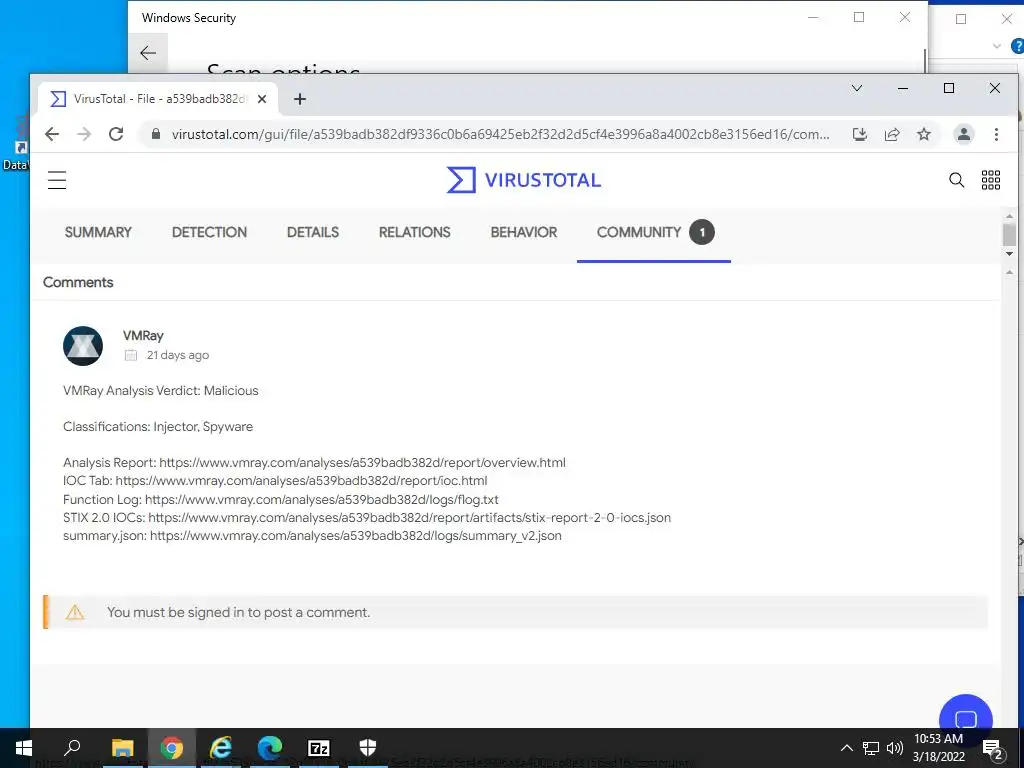Open taskbar search
Viewport: 1024px width, 768px height.
pos(72,748)
